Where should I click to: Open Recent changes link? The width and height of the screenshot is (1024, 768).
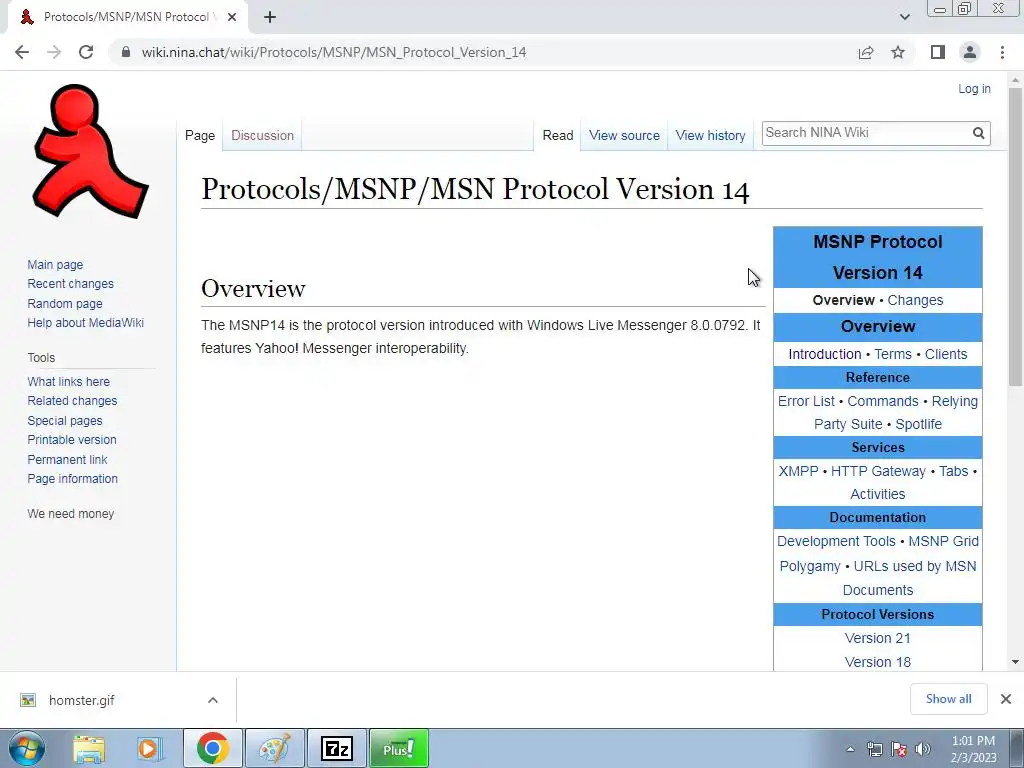[x=71, y=284]
